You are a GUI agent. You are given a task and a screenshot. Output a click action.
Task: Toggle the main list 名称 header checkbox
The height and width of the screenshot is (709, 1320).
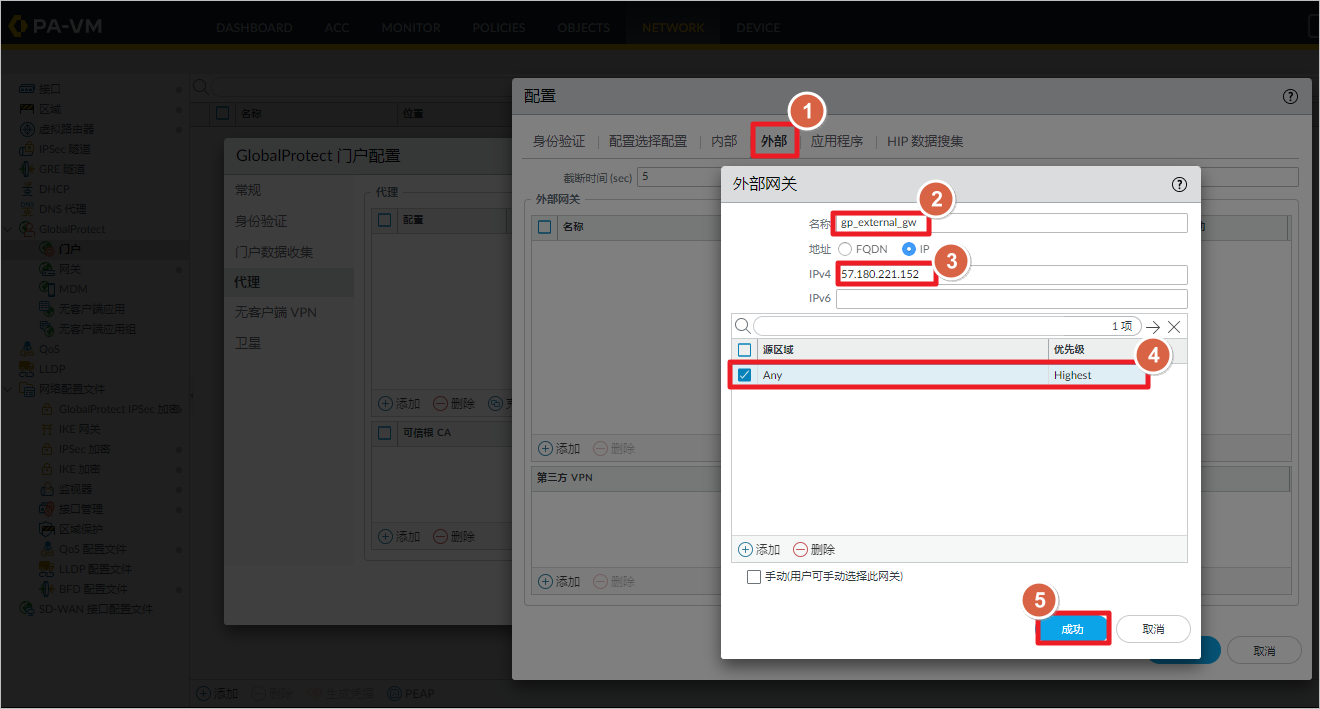tap(223, 114)
